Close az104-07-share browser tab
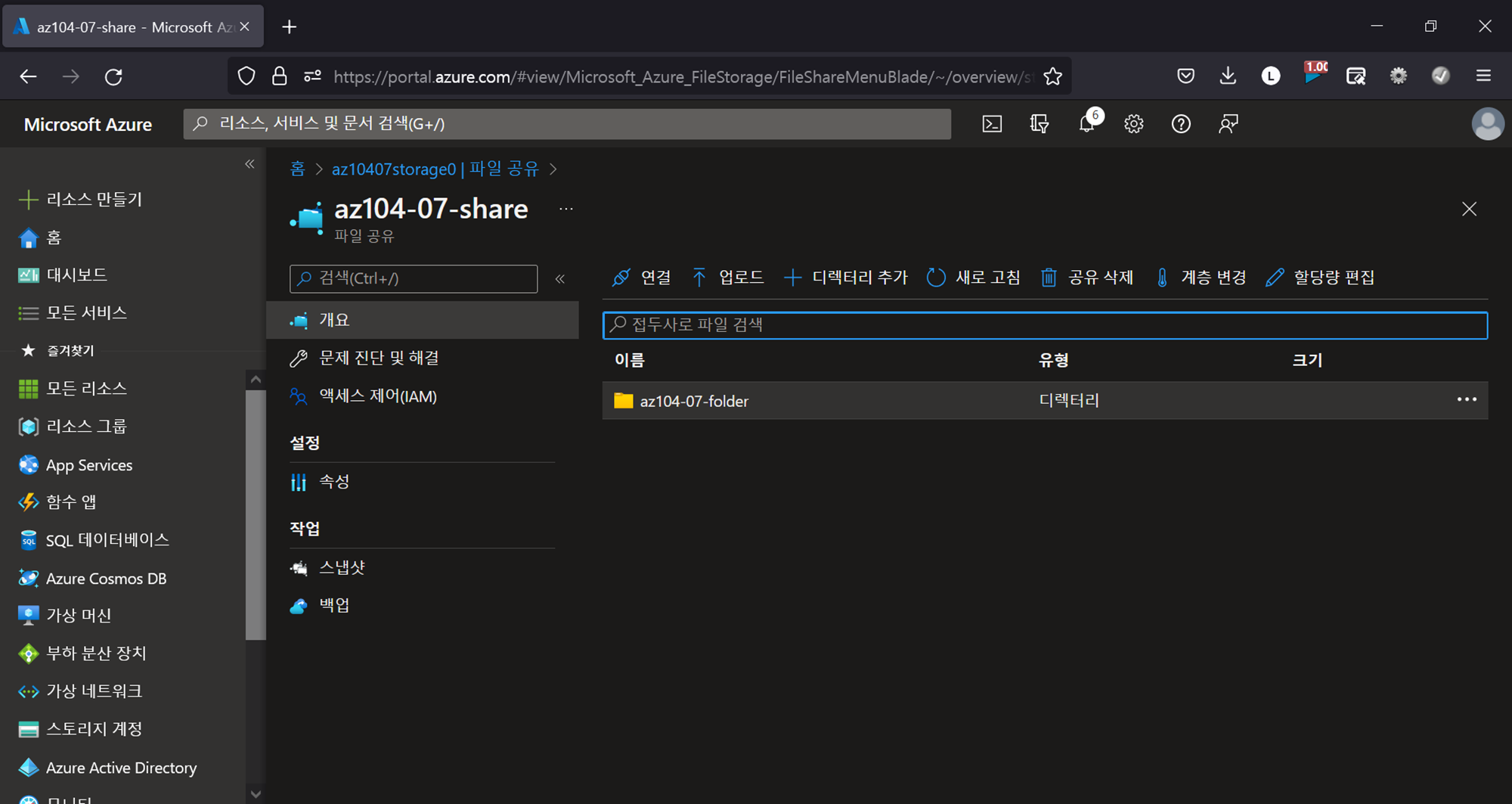The width and height of the screenshot is (1512, 804). [x=244, y=27]
